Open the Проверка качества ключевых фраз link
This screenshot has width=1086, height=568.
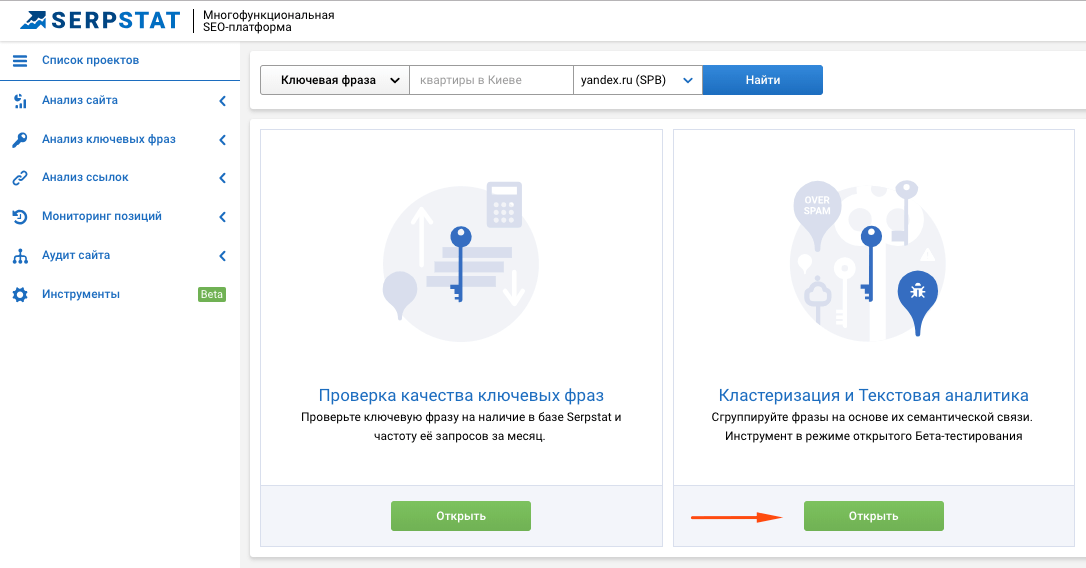click(x=461, y=396)
